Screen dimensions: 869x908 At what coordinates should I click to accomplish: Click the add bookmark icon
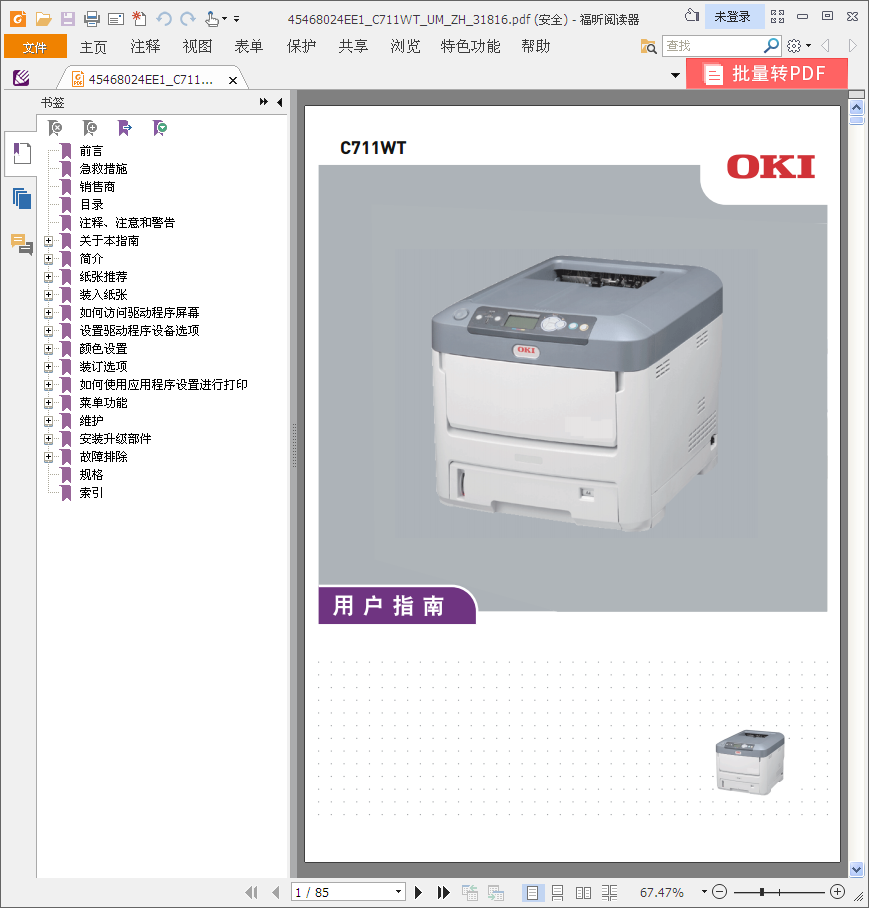(90, 128)
